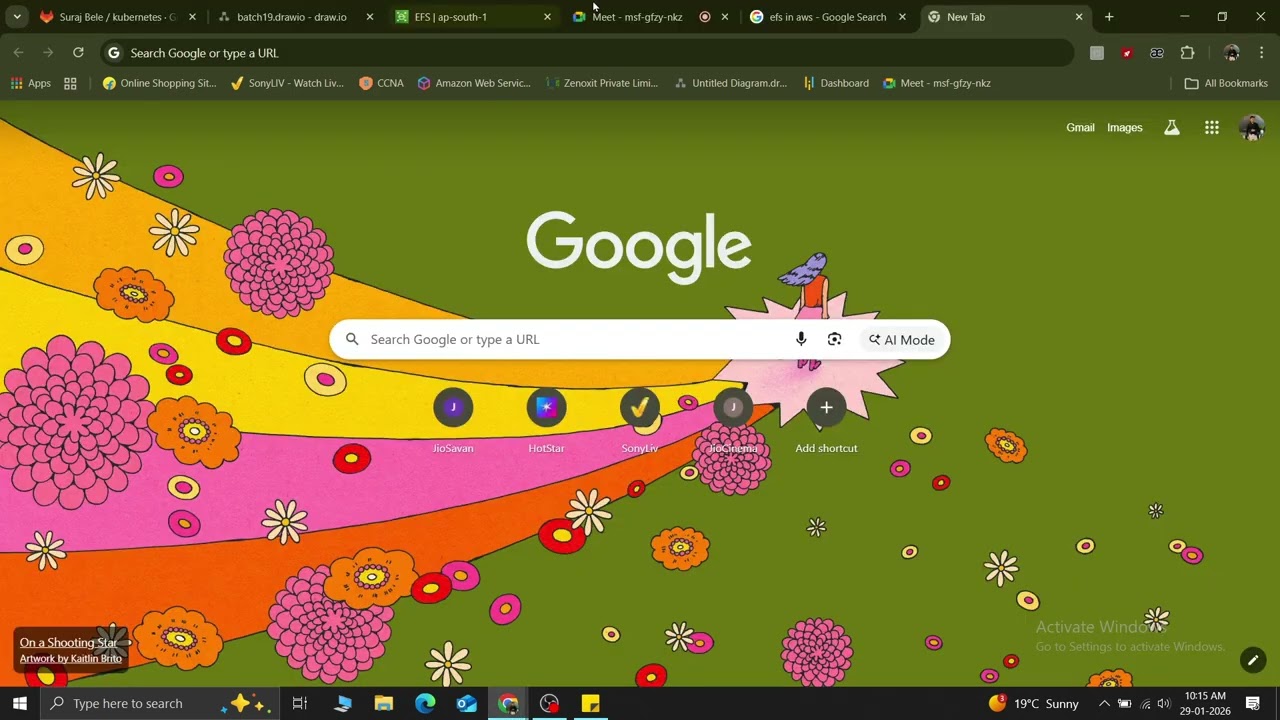Open File Explorer from the taskbar
The width and height of the screenshot is (1280, 720).
click(x=384, y=703)
